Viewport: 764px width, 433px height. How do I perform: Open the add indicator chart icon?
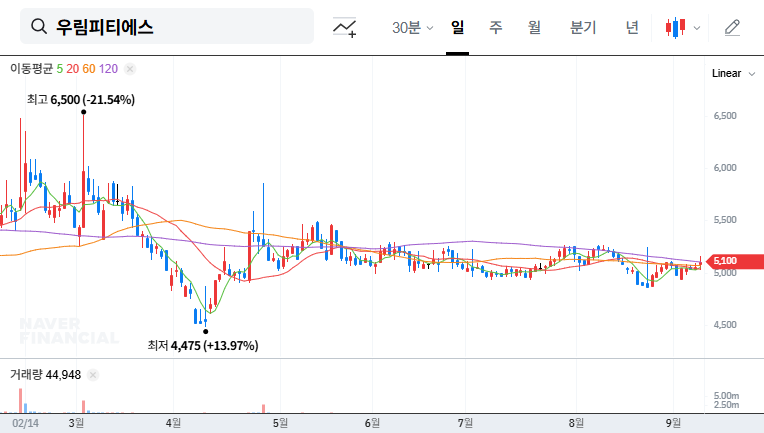tap(344, 27)
